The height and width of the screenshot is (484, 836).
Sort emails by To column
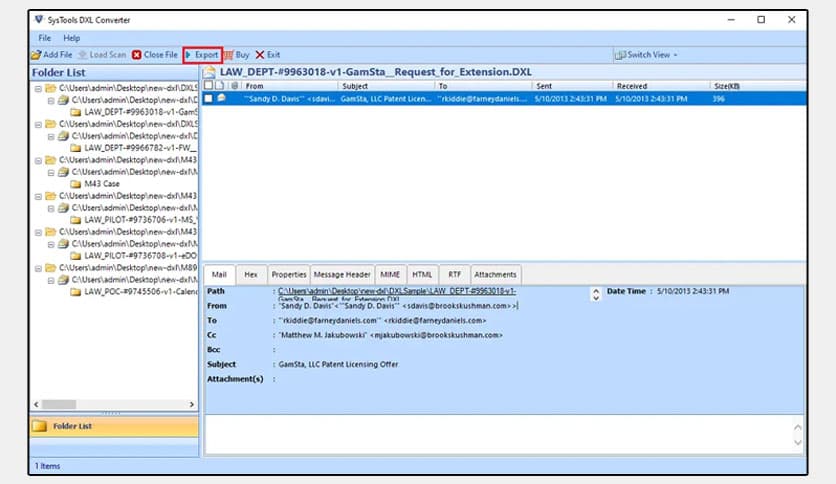click(483, 86)
